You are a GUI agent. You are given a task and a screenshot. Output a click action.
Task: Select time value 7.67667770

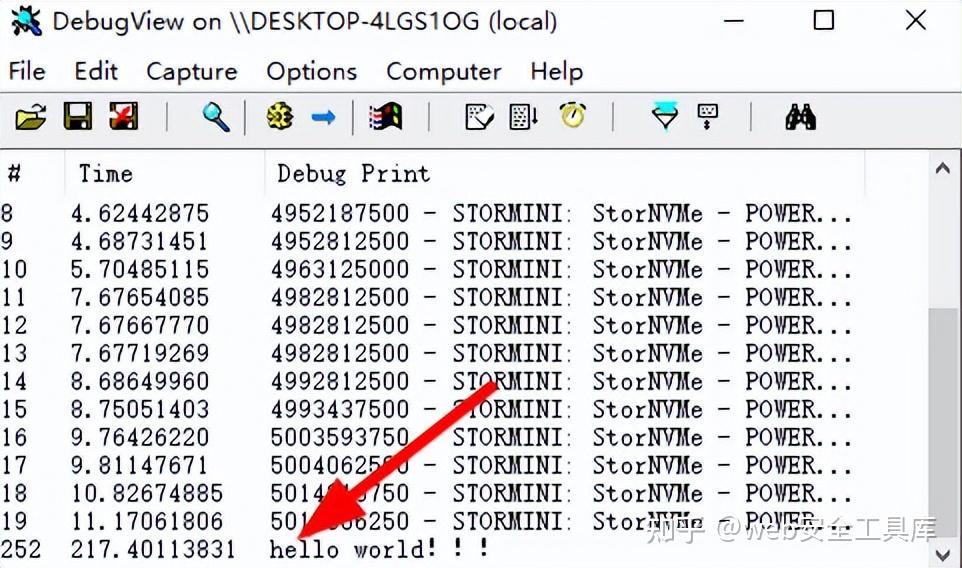click(x=140, y=325)
